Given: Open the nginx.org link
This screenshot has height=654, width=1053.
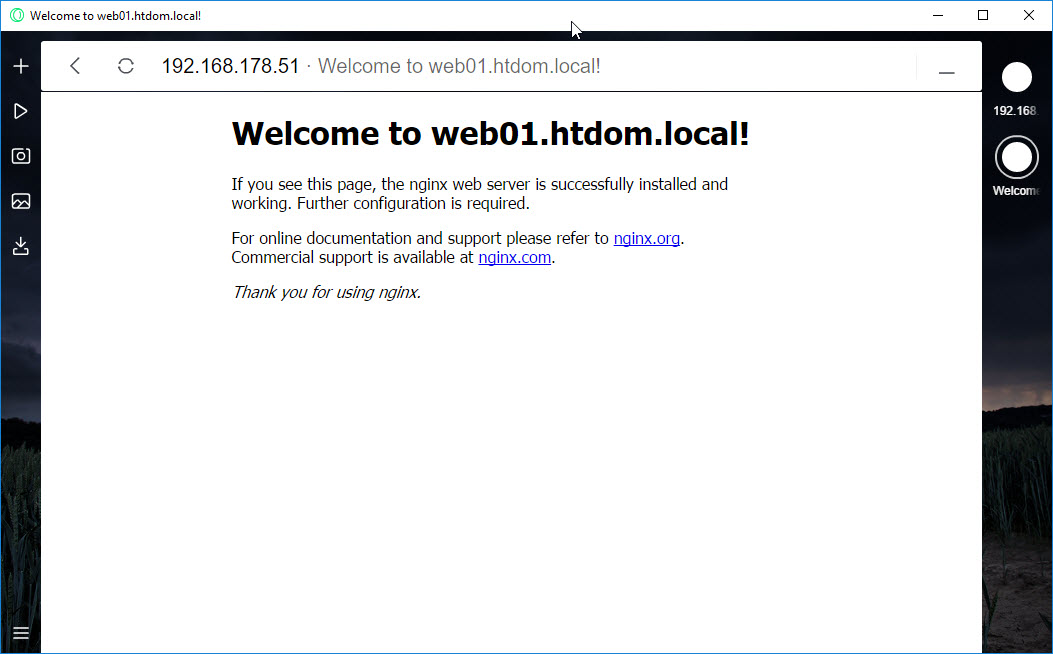Looking at the screenshot, I should click(x=647, y=238).
